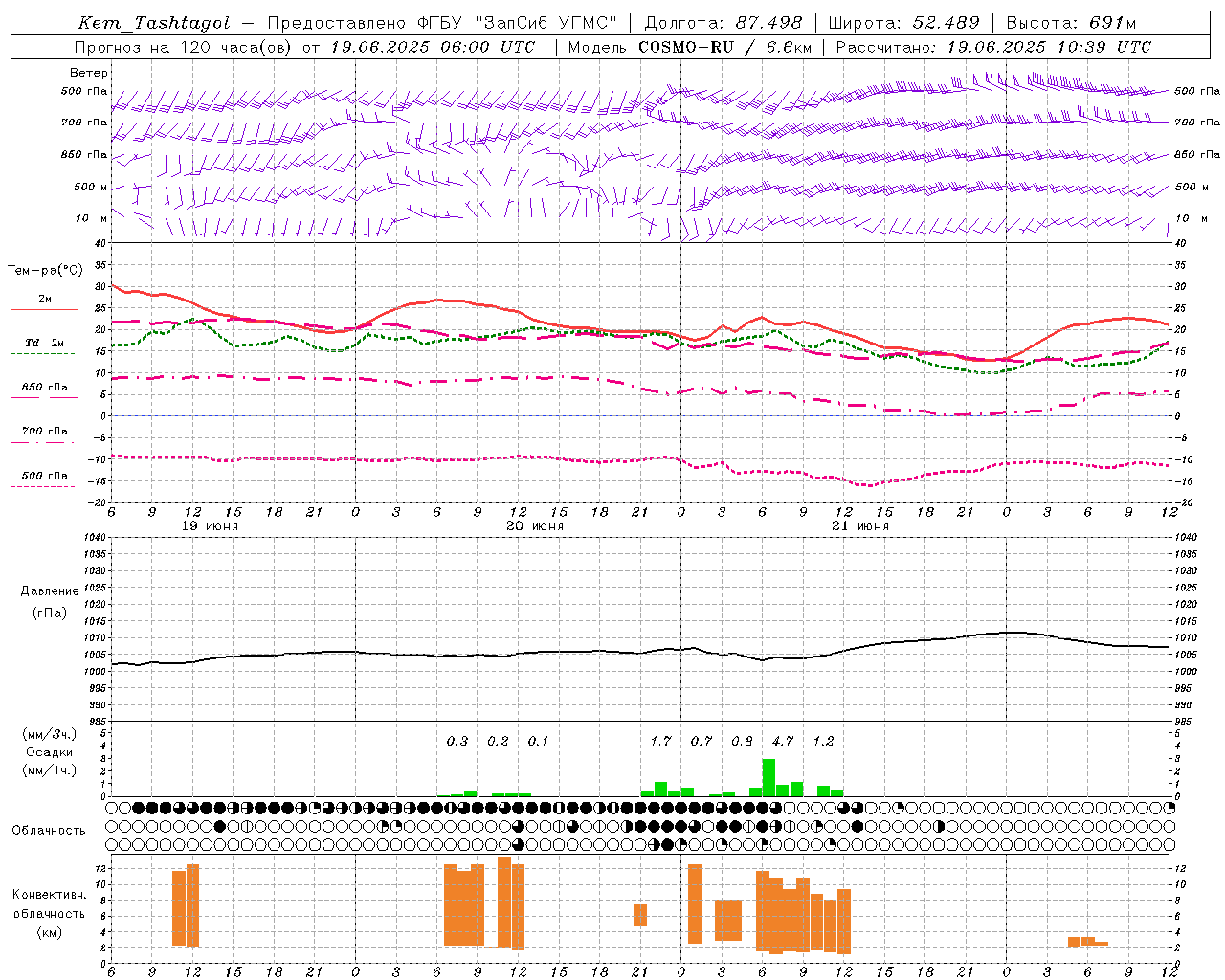Click the 'Модель COSMO-RU / 6.6км' label
The image size is (1225, 980).
(x=690, y=47)
